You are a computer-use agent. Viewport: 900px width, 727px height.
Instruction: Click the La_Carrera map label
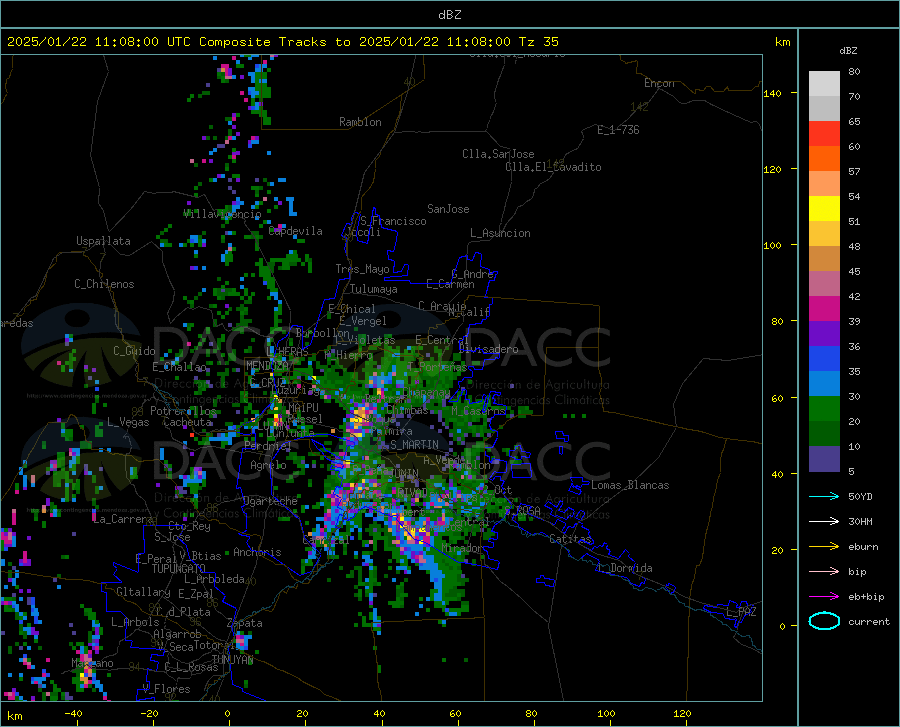(x=123, y=519)
